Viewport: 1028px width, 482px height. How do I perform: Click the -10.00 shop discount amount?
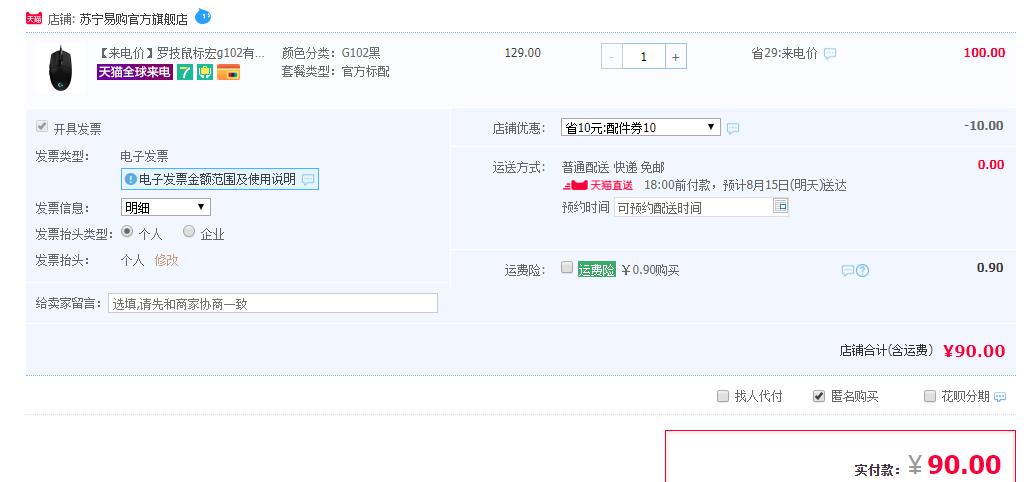[x=983, y=126]
